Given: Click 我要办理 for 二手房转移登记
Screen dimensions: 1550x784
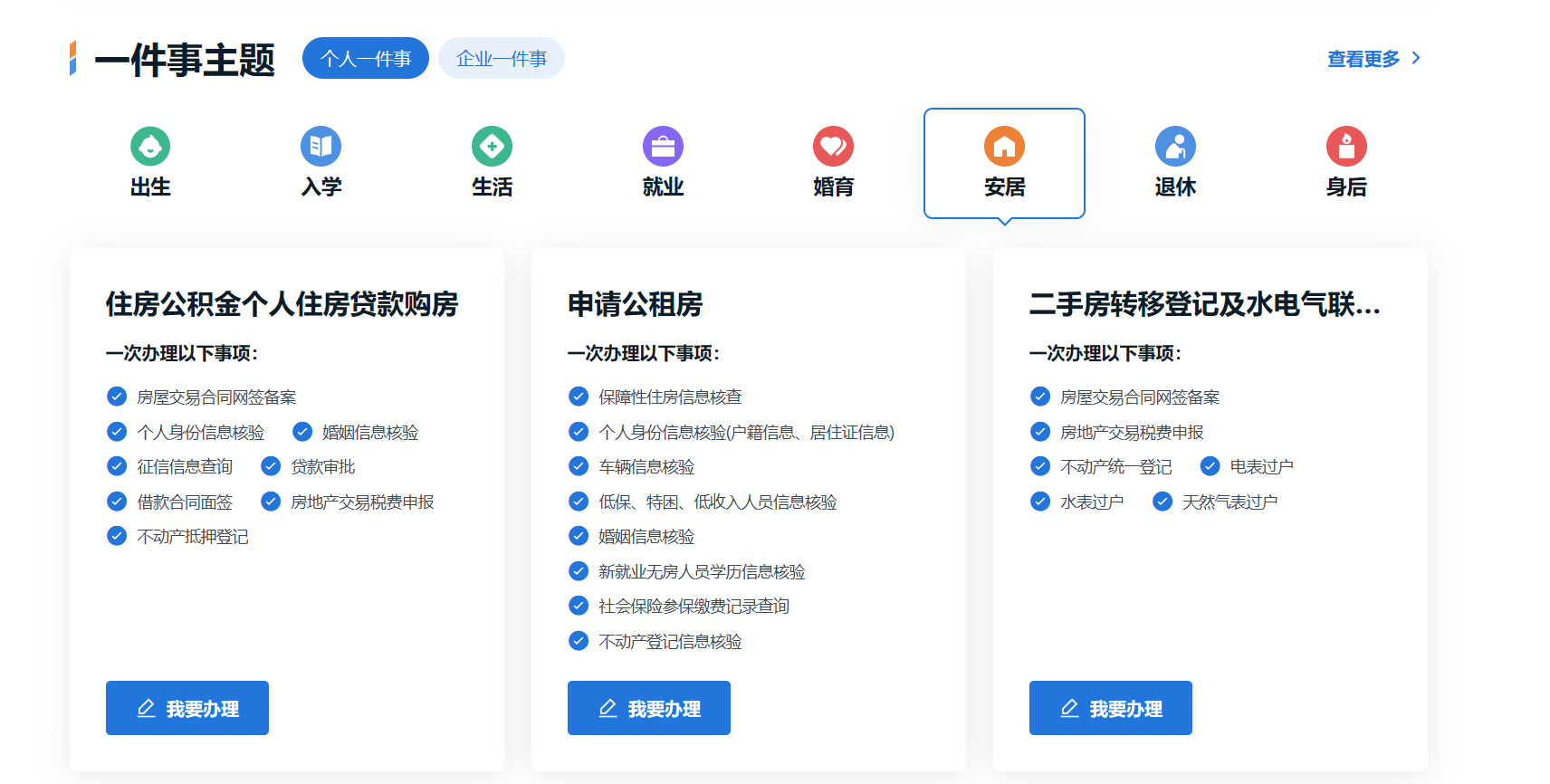Looking at the screenshot, I should click(x=1111, y=708).
